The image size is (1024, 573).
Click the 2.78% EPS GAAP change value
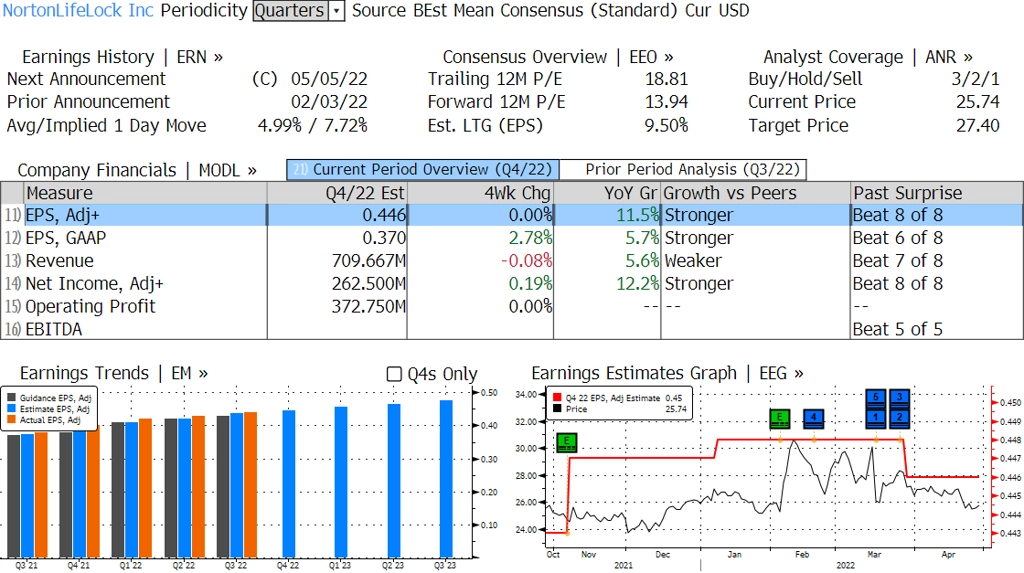pos(530,238)
